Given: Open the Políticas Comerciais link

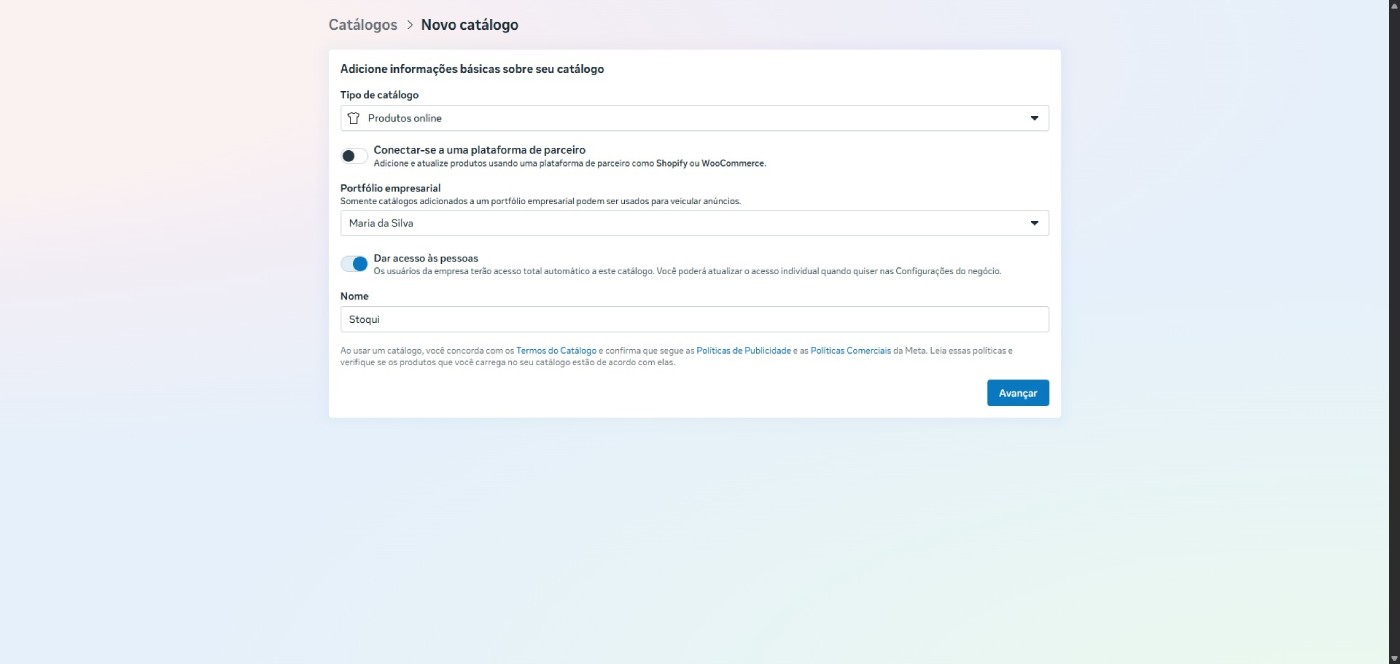Looking at the screenshot, I should pos(850,351).
